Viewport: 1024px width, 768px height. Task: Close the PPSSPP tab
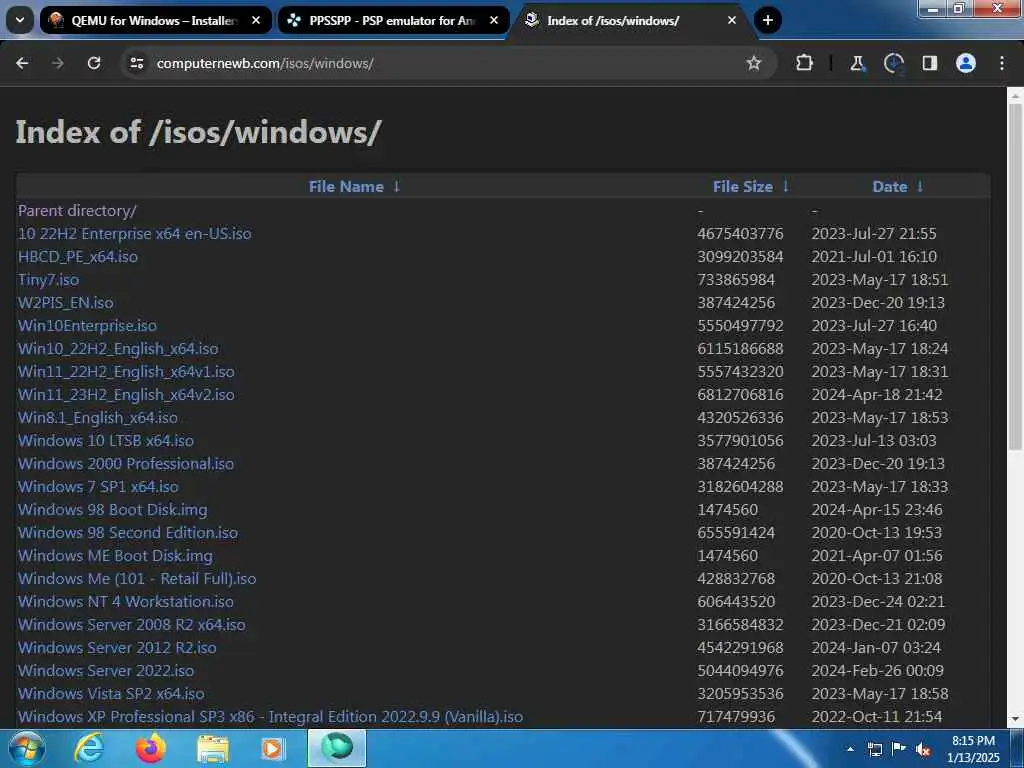pos(494,20)
